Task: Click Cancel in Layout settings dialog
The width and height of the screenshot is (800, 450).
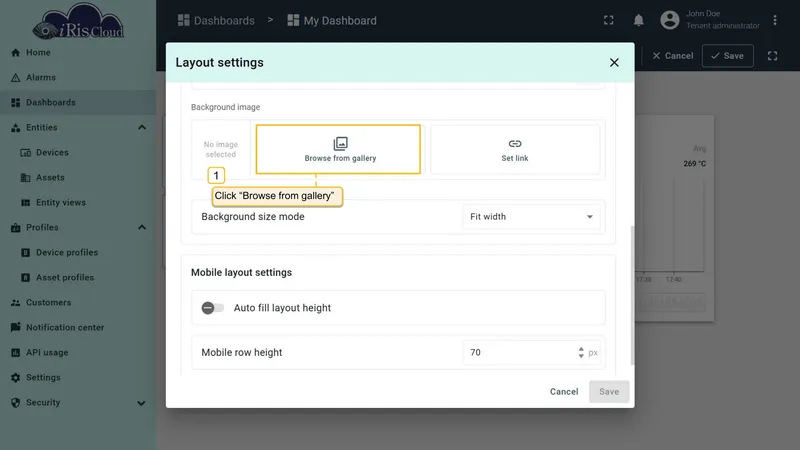Action: (x=564, y=392)
